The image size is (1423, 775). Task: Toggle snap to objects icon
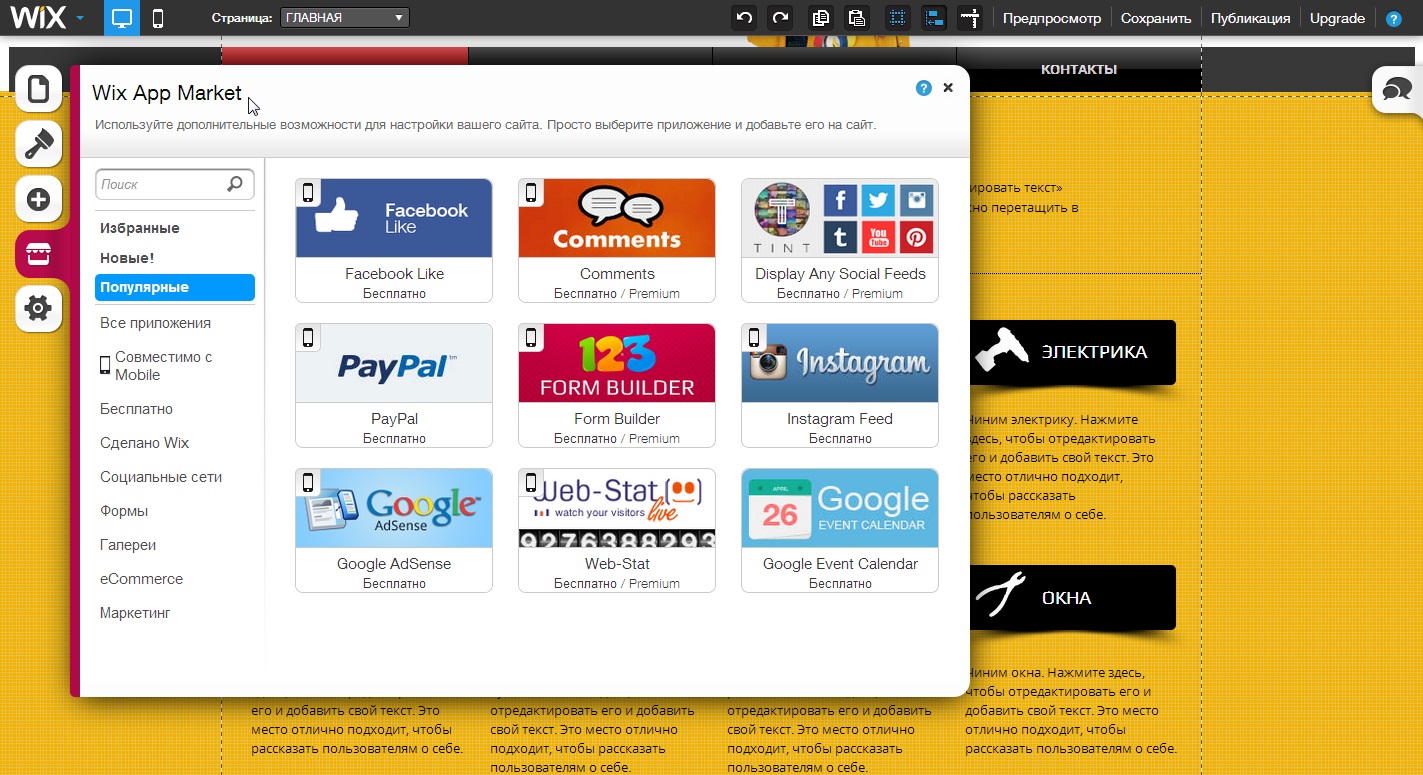[934, 18]
